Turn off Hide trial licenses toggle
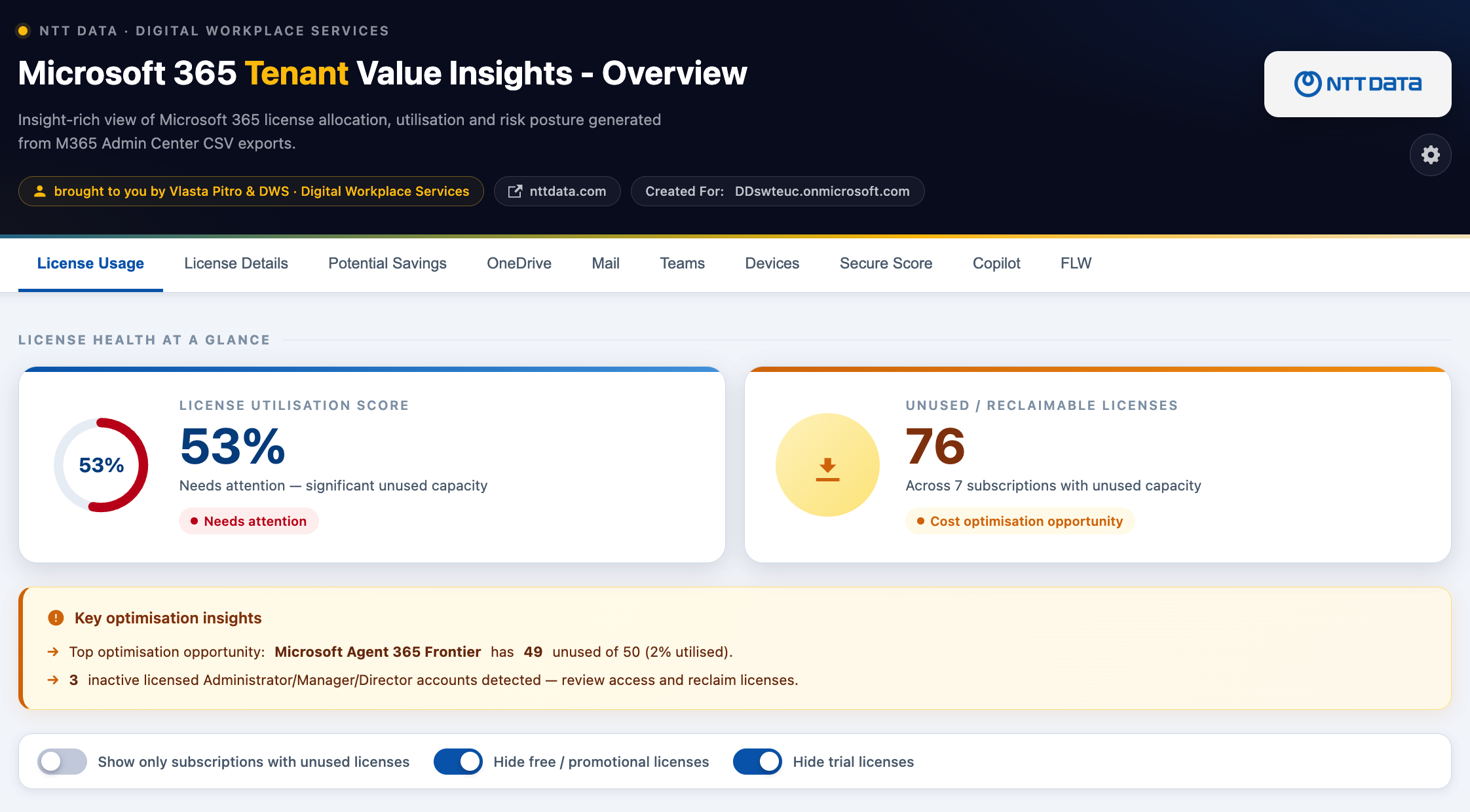 coord(757,762)
